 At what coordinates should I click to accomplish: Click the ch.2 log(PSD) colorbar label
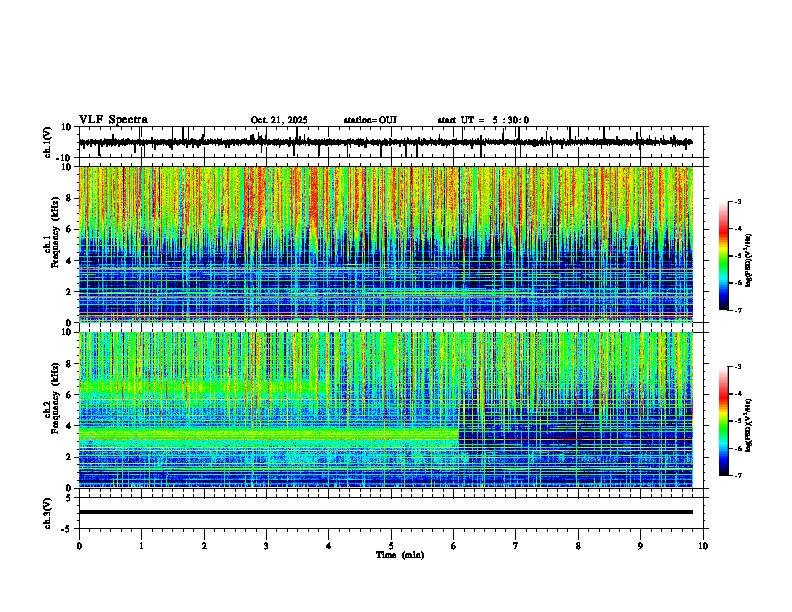(748, 425)
